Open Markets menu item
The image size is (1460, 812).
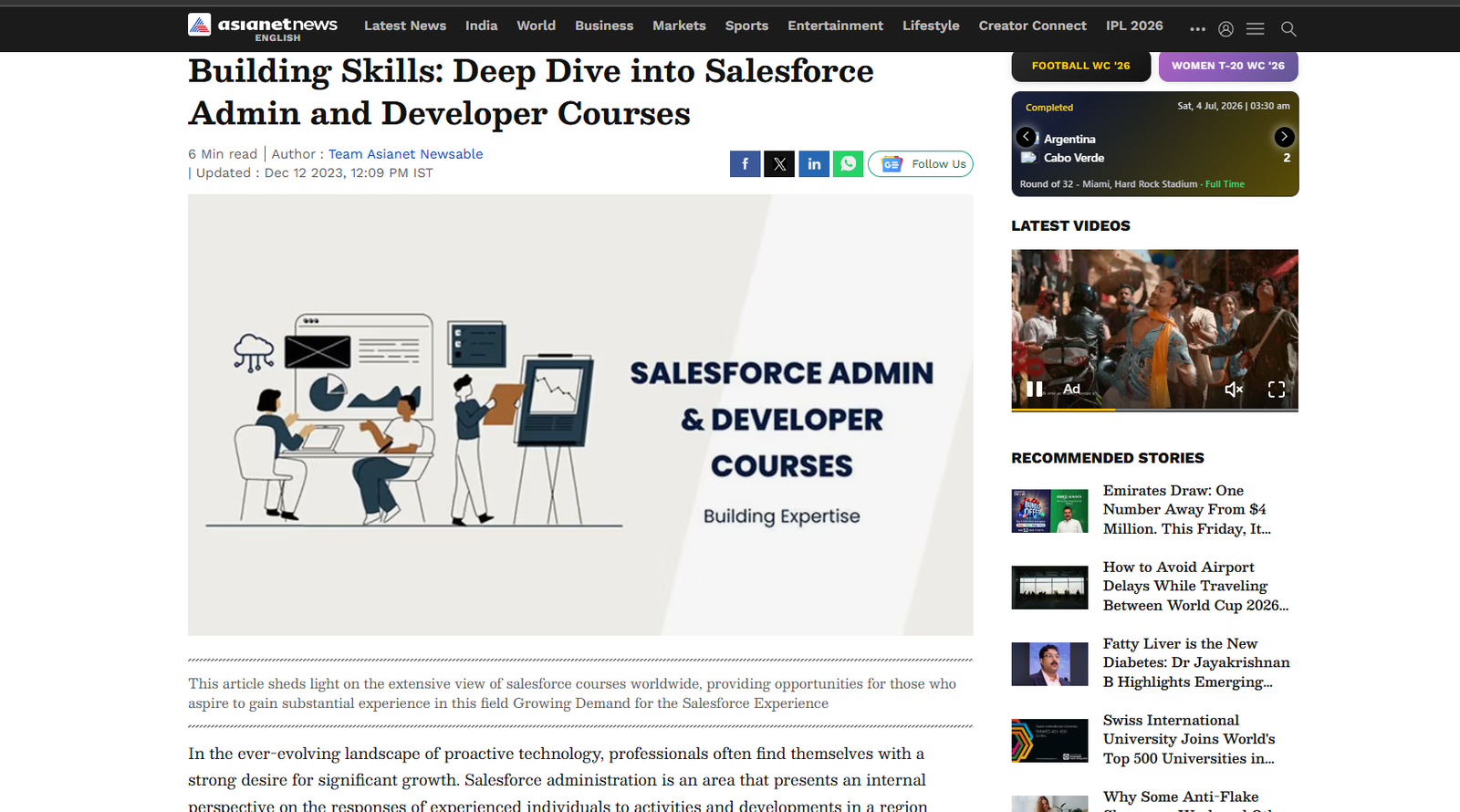point(679,26)
